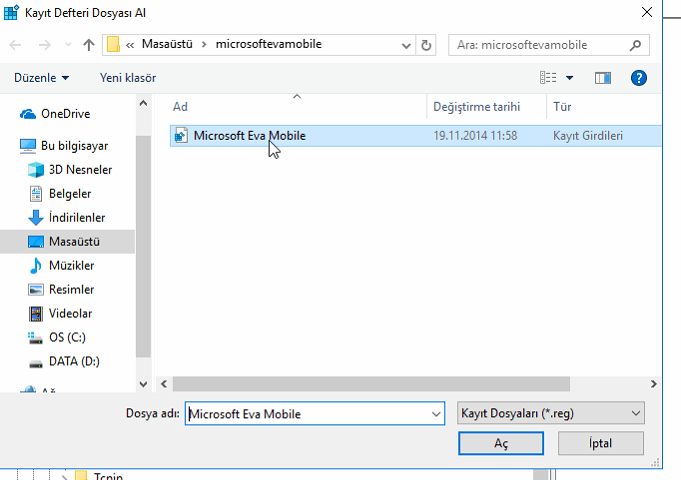Click the OneDrive cloud icon
The width and height of the screenshot is (681, 480).
tap(28, 114)
